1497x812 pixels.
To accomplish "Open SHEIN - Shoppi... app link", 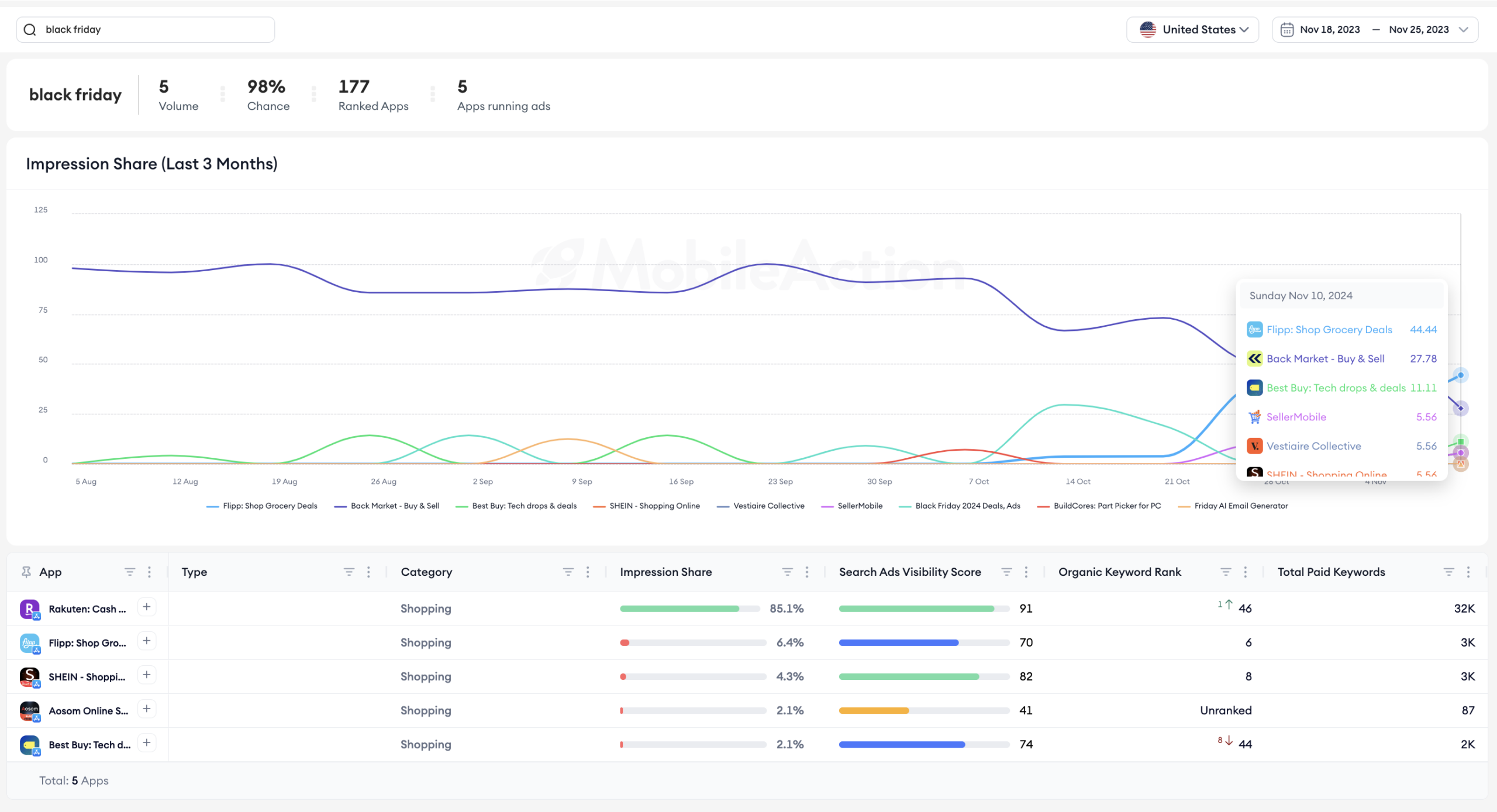I will (x=87, y=677).
